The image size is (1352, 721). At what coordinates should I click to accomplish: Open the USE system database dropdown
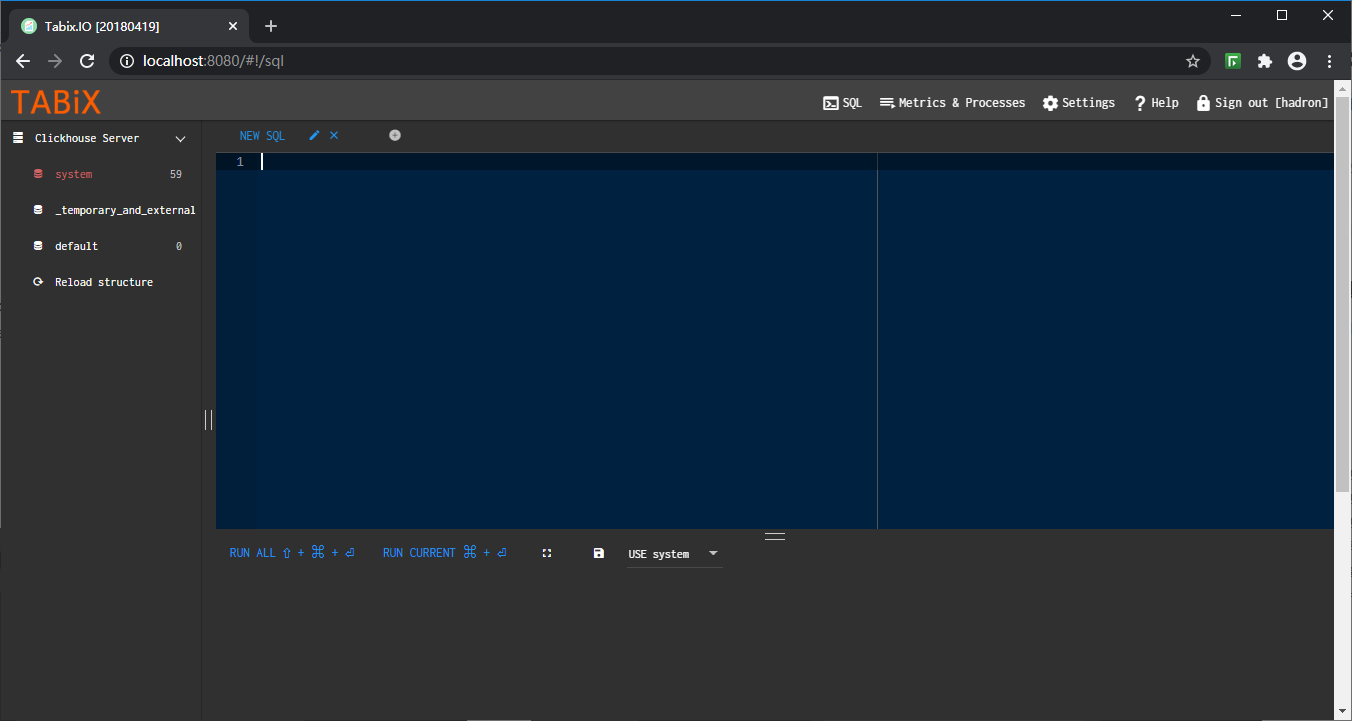(x=674, y=553)
